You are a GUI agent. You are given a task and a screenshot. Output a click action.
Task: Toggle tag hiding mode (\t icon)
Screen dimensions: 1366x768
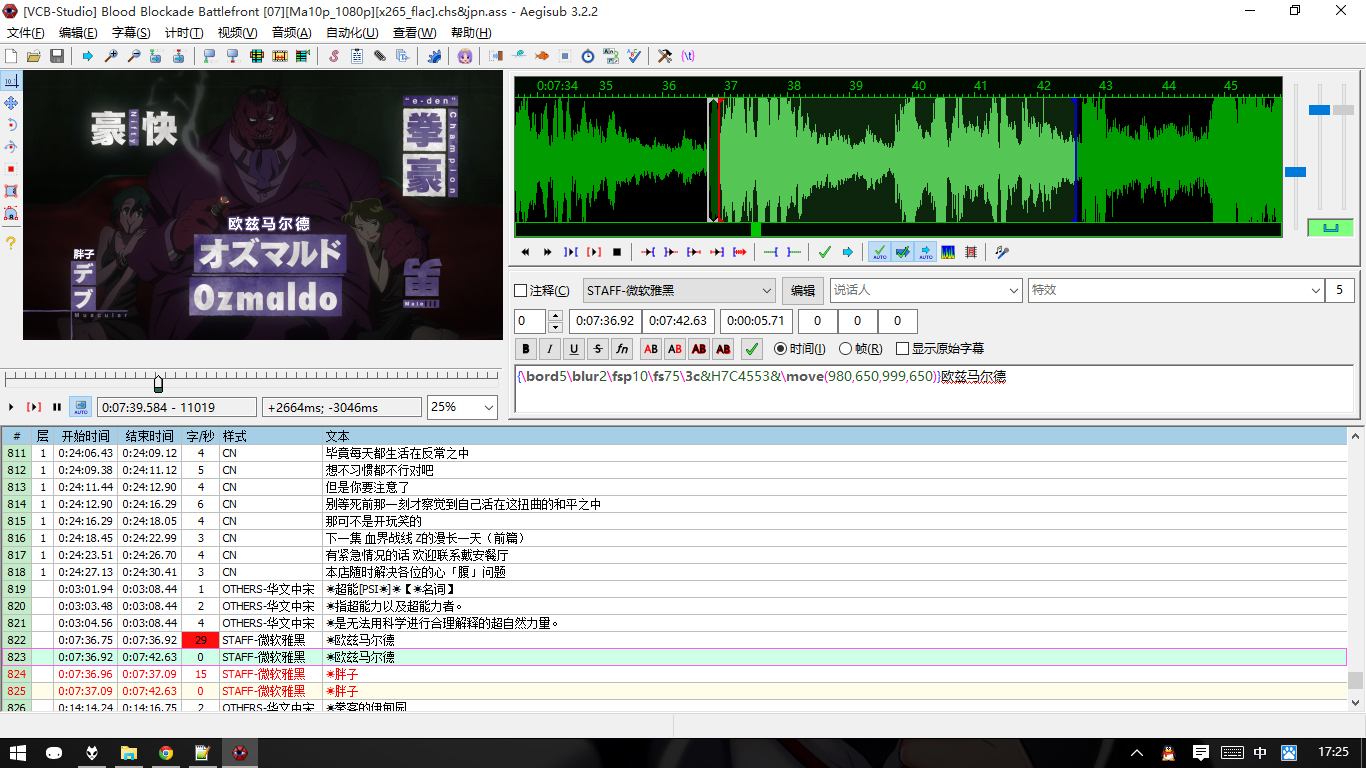point(688,56)
